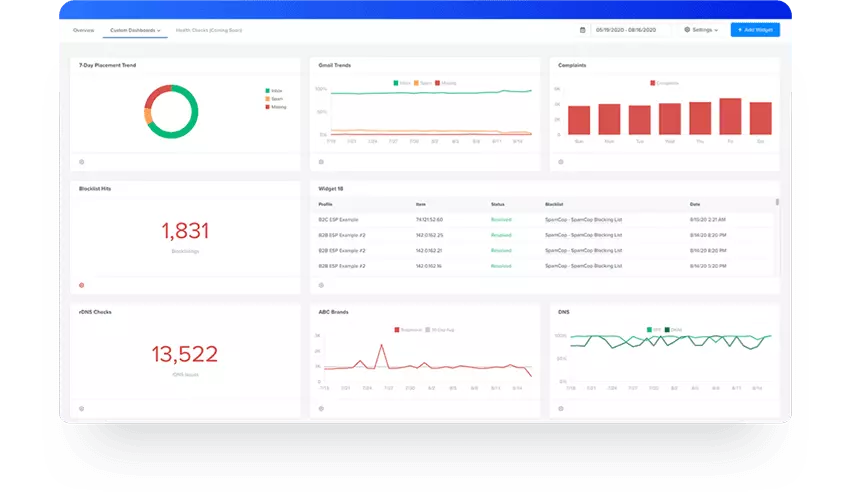852x492 pixels.
Task: Toggle the Inbox series in Gmail Trends legend
Action: coord(401,83)
